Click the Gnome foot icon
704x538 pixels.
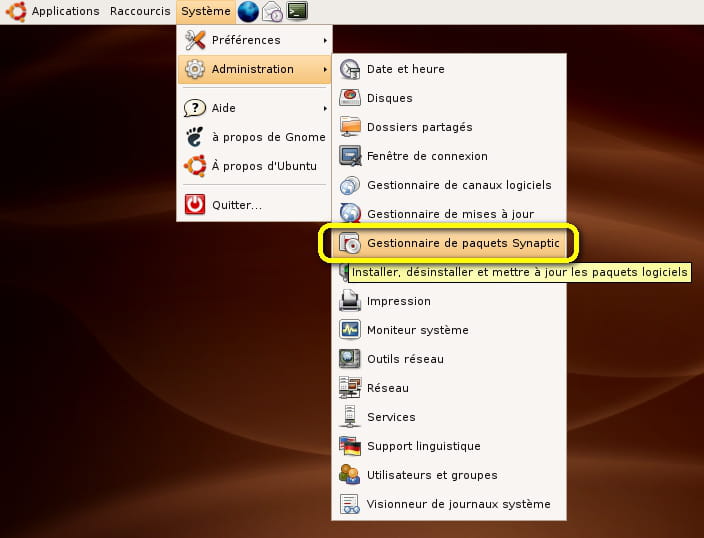(194, 137)
